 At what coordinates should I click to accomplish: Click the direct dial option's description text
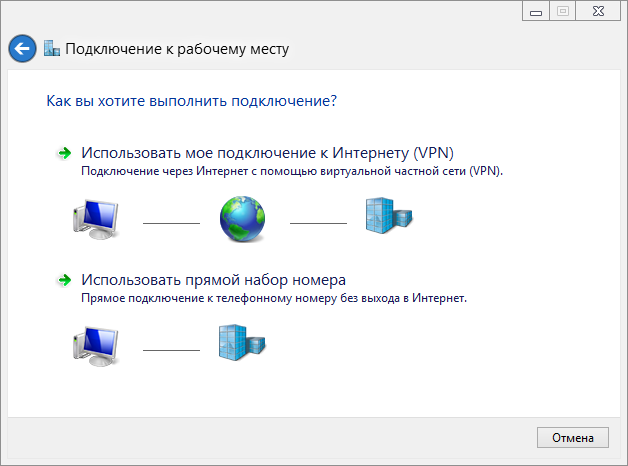(x=274, y=298)
